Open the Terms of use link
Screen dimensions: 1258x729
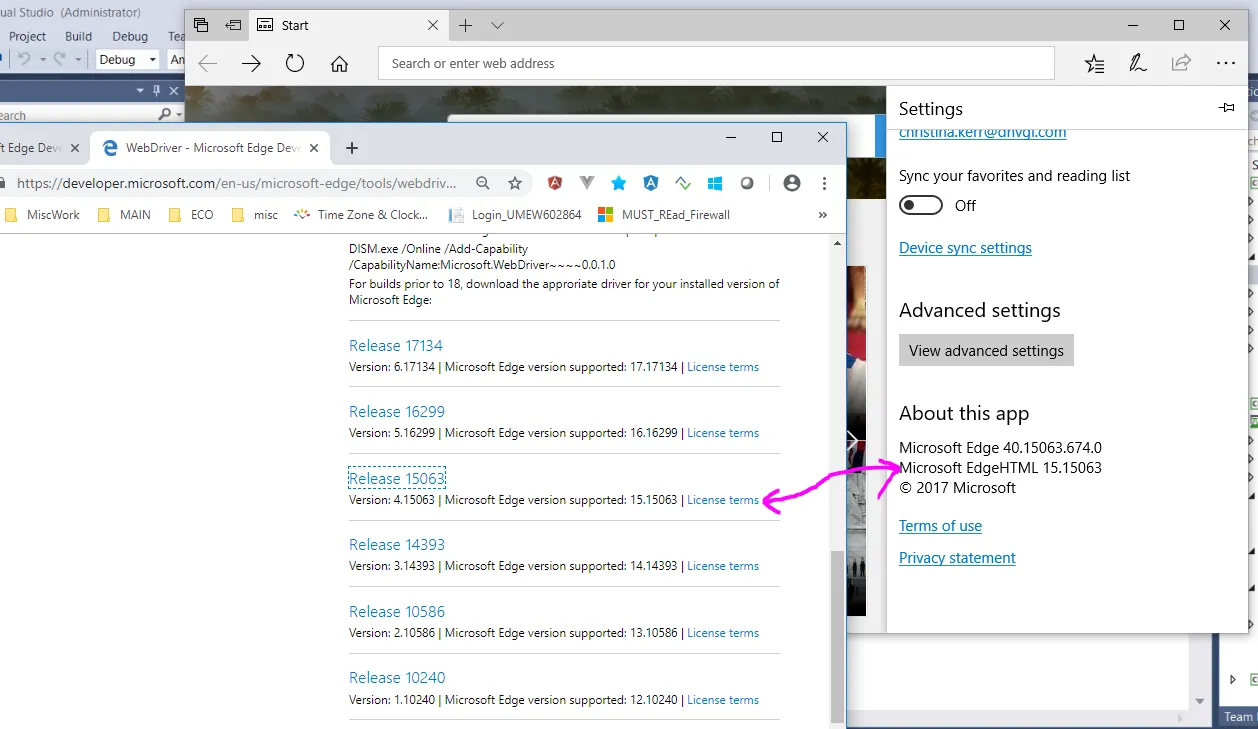click(x=940, y=526)
